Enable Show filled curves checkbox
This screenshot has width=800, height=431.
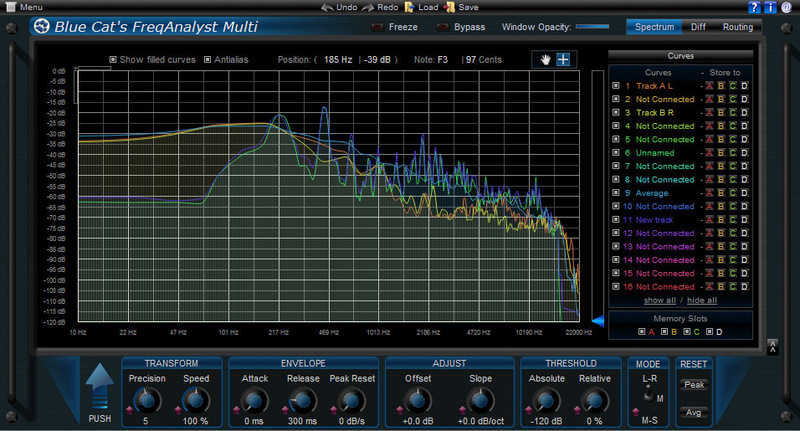click(113, 60)
